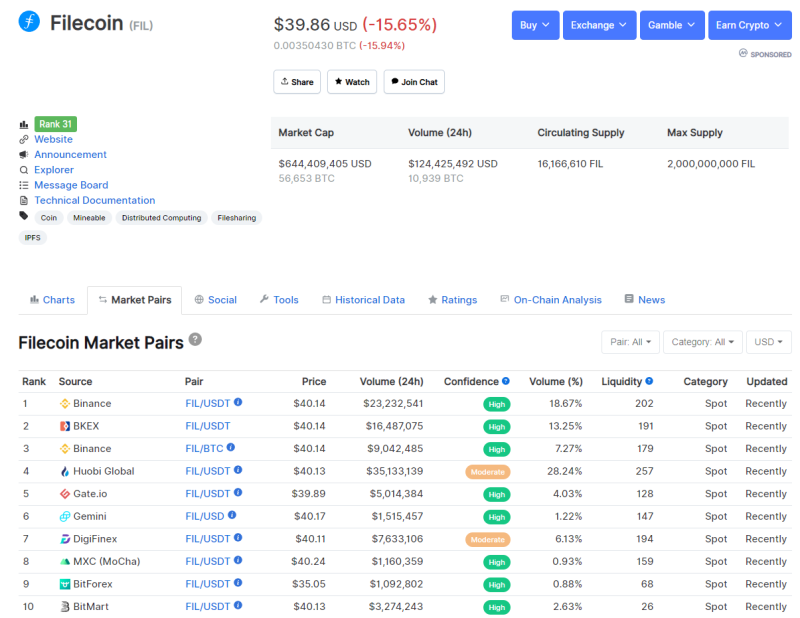The image size is (800, 618).
Task: Select the Explorer magnifying glass icon
Action: [25, 170]
